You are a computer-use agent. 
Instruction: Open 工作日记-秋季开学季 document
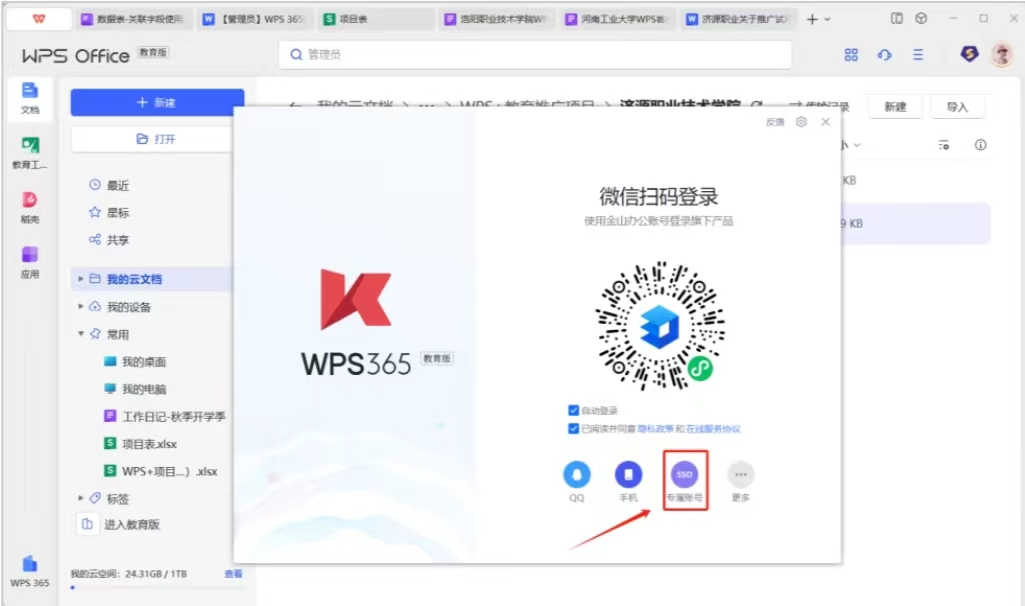[x=165, y=416]
